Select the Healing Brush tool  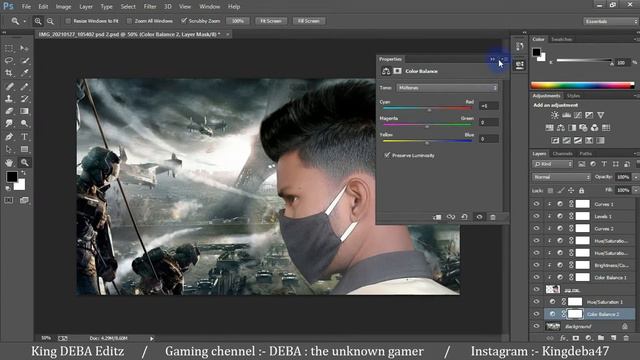tap(9, 86)
